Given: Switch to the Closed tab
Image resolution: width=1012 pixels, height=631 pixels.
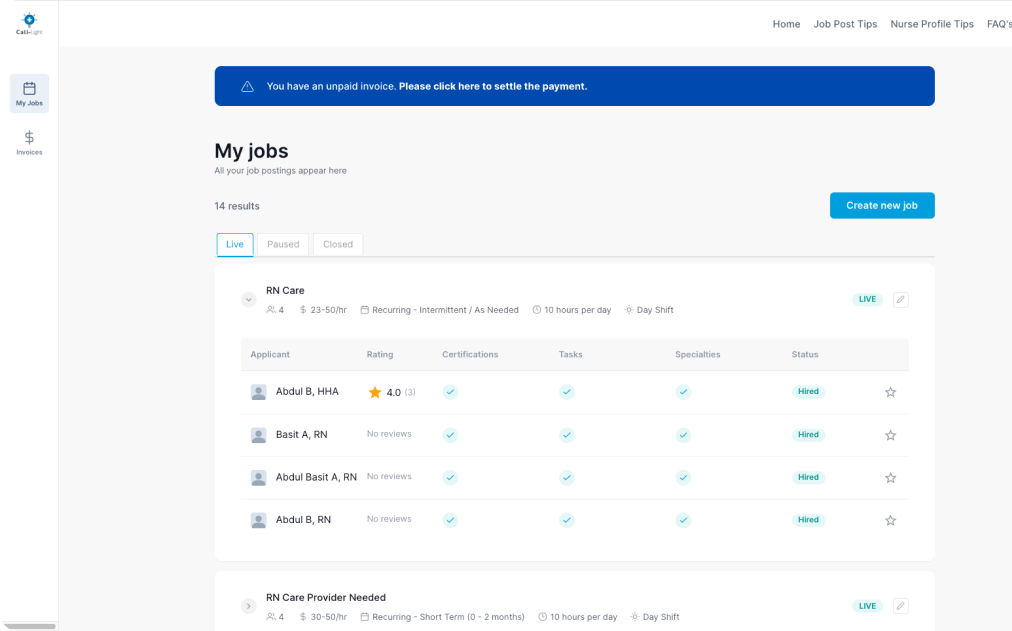Looking at the screenshot, I should [338, 245].
